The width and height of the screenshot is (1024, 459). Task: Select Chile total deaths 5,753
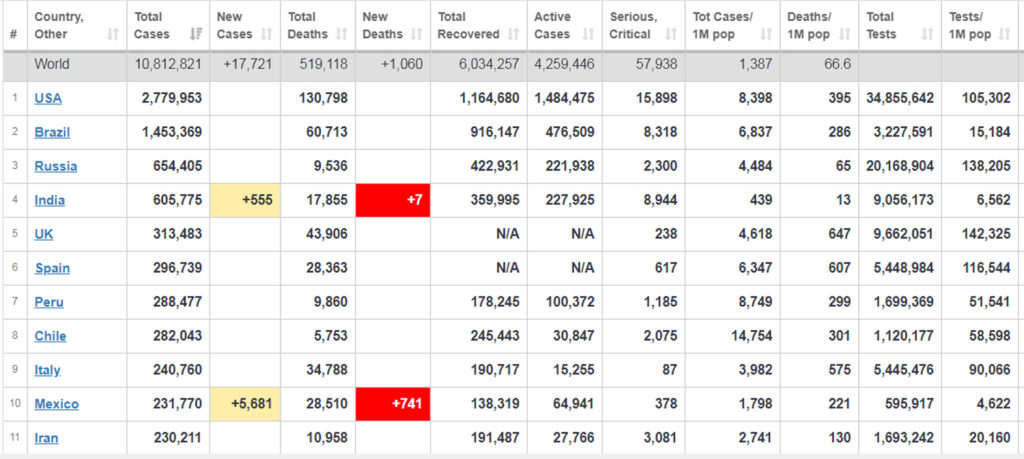(330, 336)
